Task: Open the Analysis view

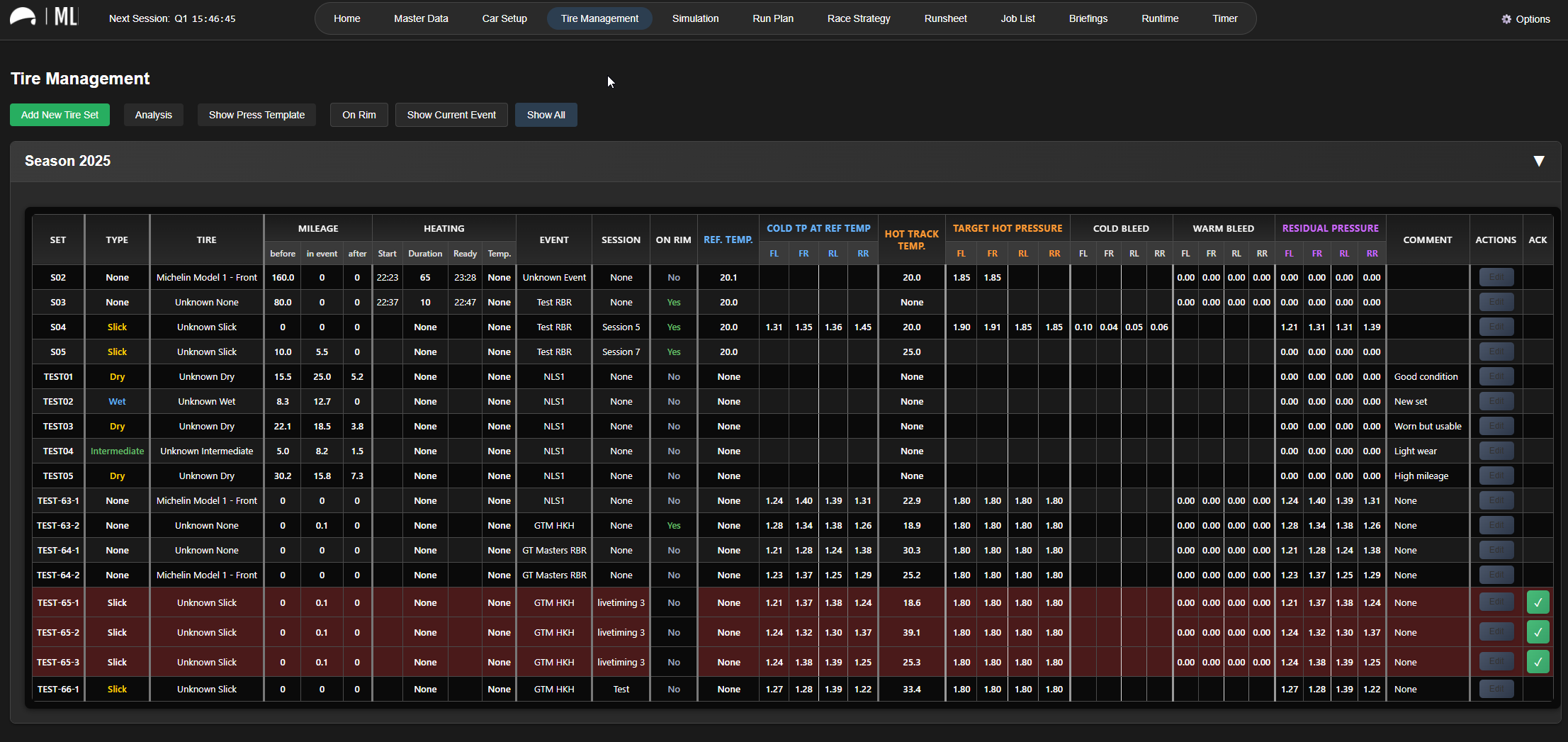Action: point(154,115)
